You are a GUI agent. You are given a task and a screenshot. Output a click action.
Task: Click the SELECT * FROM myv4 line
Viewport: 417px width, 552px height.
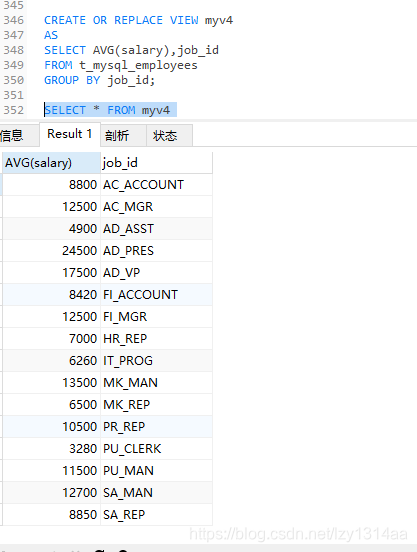tap(107, 110)
